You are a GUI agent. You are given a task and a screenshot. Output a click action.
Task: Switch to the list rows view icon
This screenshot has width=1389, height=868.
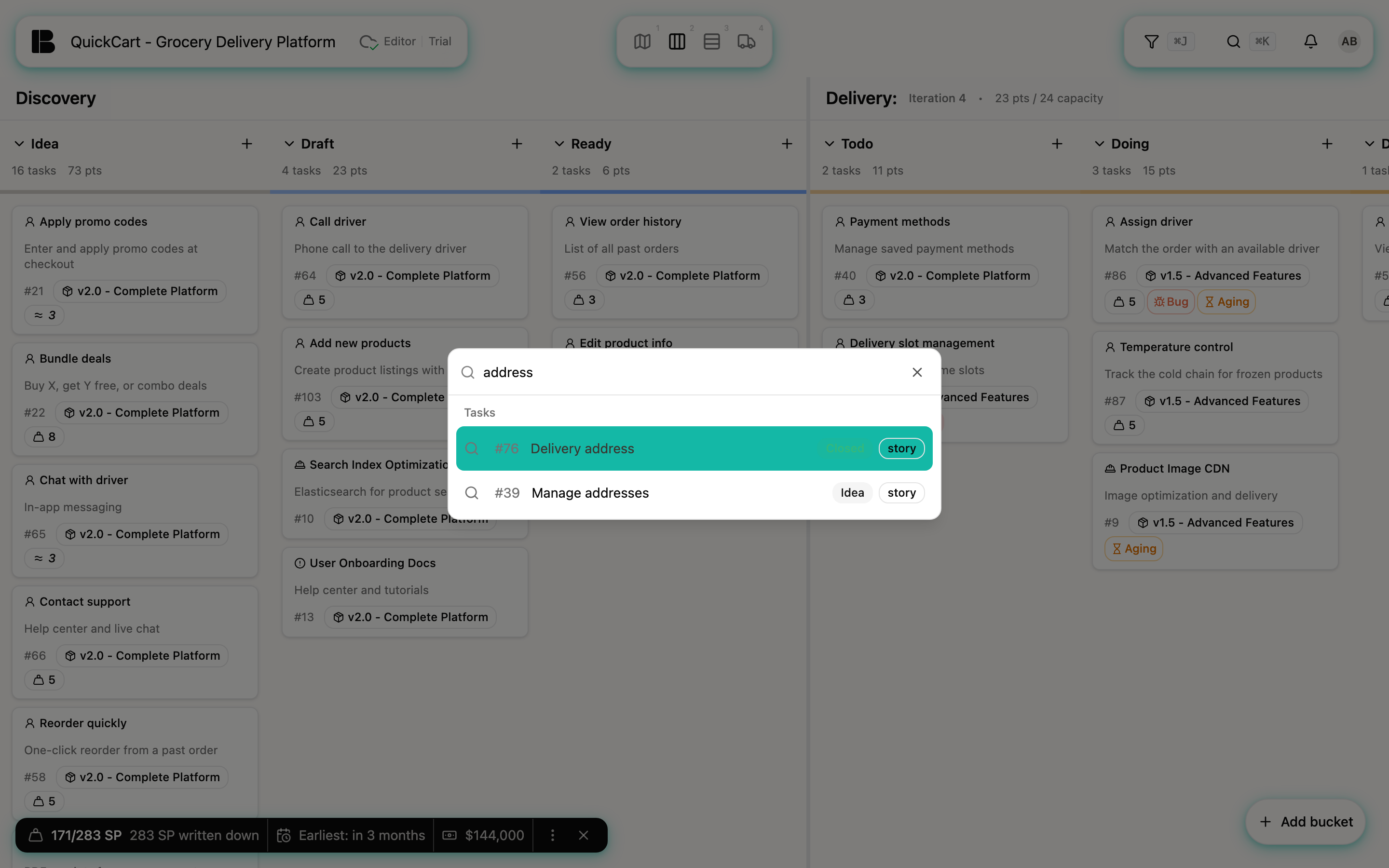coord(712,41)
